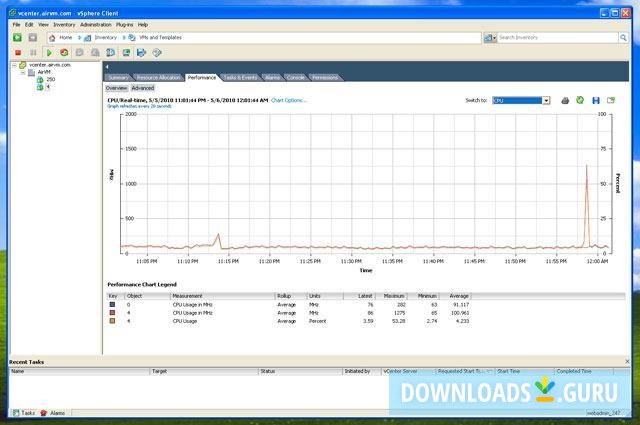Click the search magnifier icon
Image resolution: width=640 pixels, height=425 pixels.
point(623,38)
